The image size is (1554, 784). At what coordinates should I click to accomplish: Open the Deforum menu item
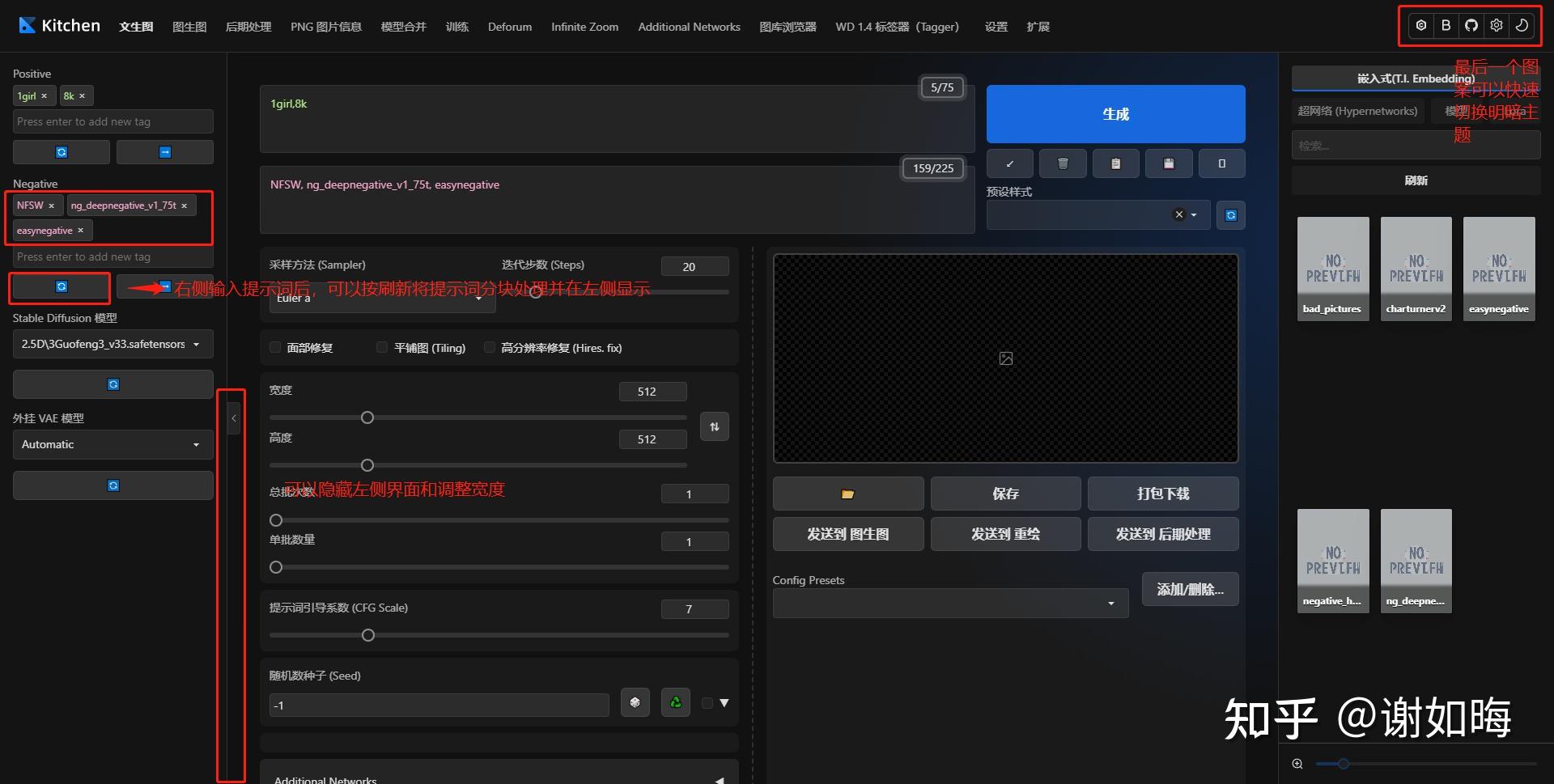pyautogui.click(x=509, y=26)
